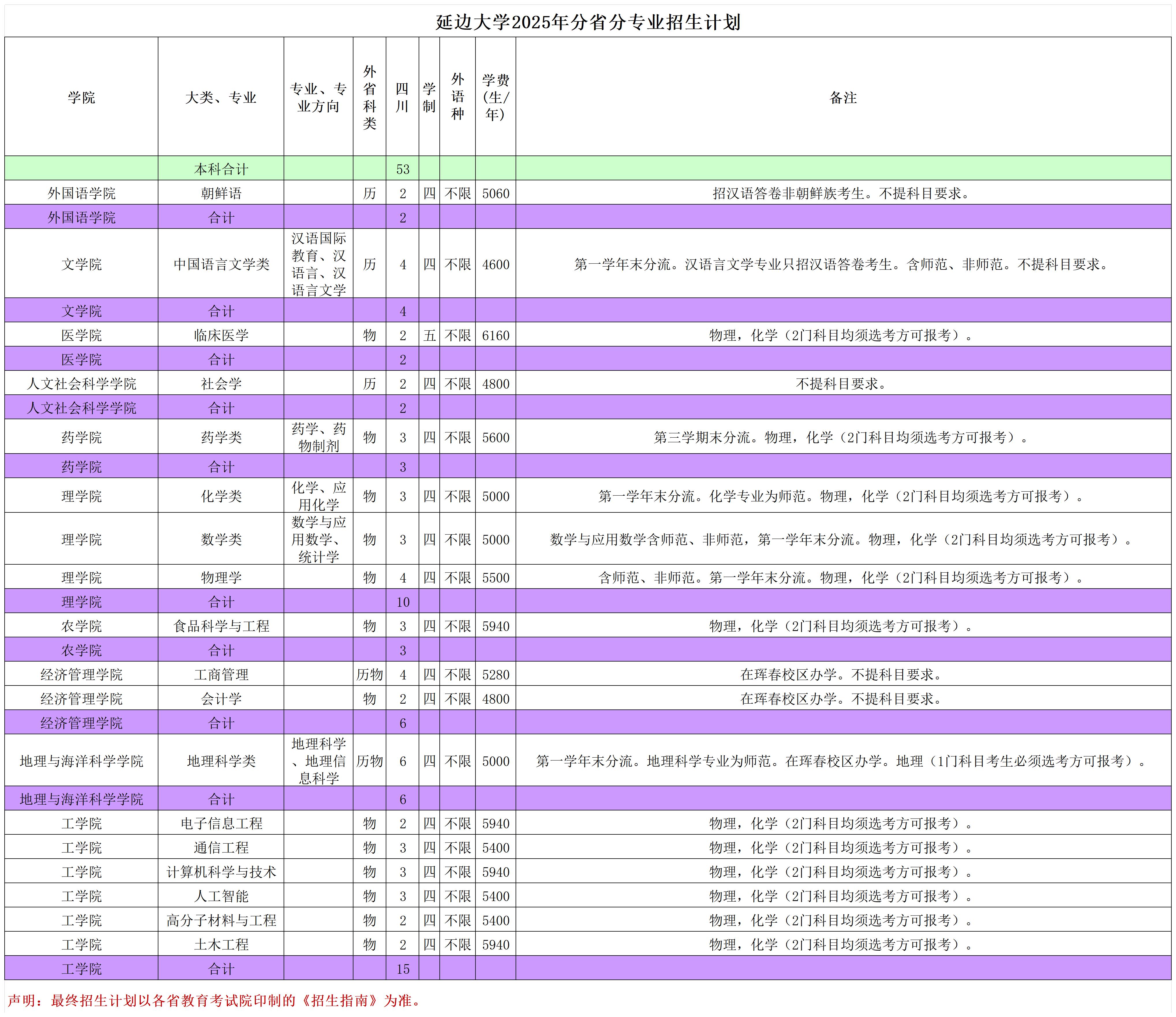Image resolution: width=1176 pixels, height=1017 pixels.
Task: Select the 物理学 major cell
Action: click(x=221, y=577)
